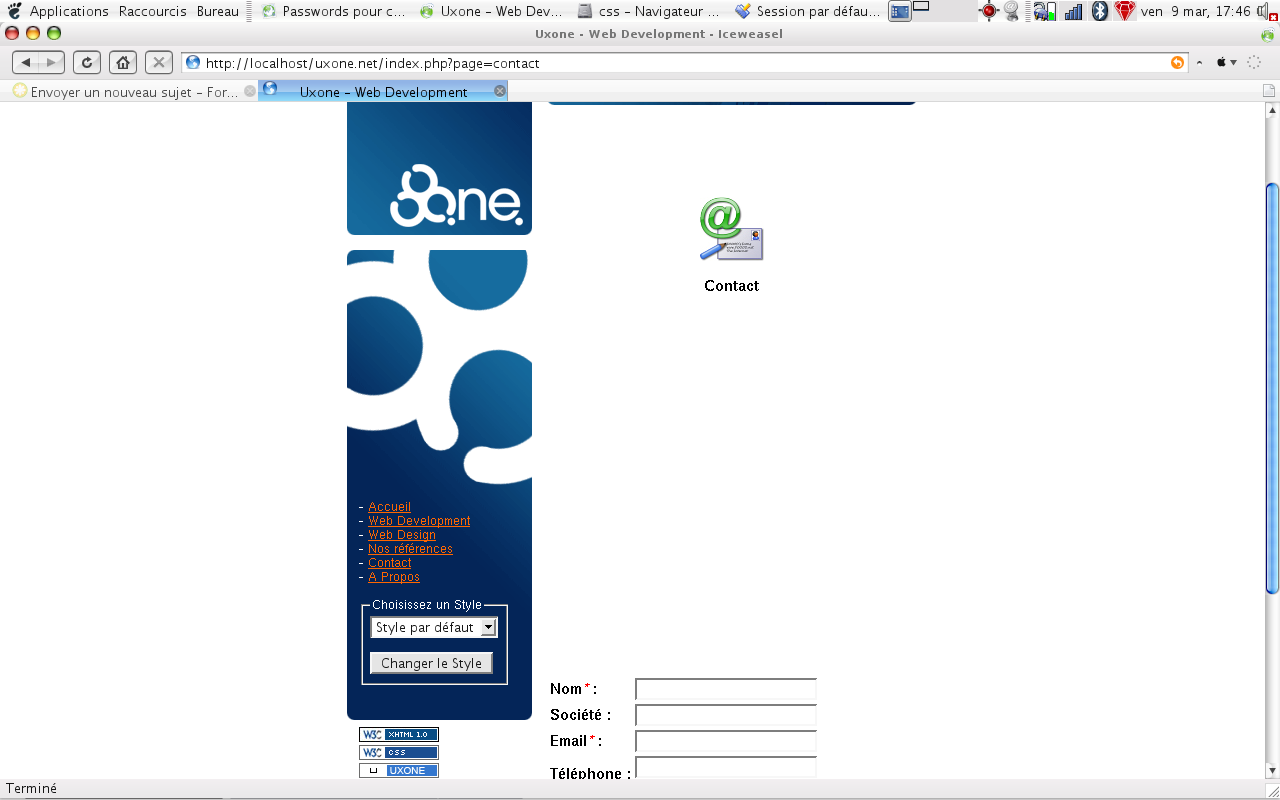Expand the 'Style par défaut' dropdown

(x=434, y=627)
